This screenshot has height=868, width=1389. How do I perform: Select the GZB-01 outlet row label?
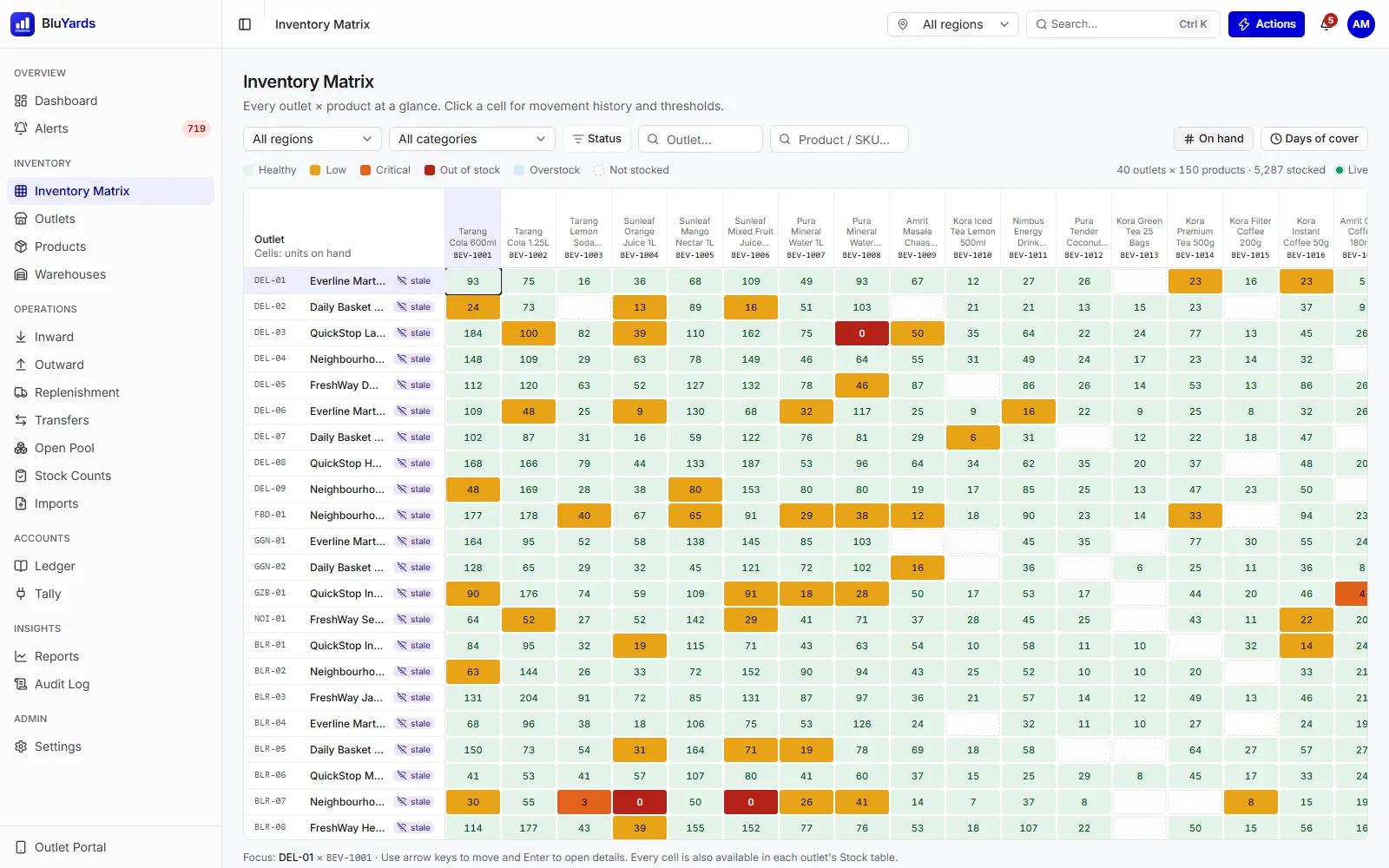345,594
